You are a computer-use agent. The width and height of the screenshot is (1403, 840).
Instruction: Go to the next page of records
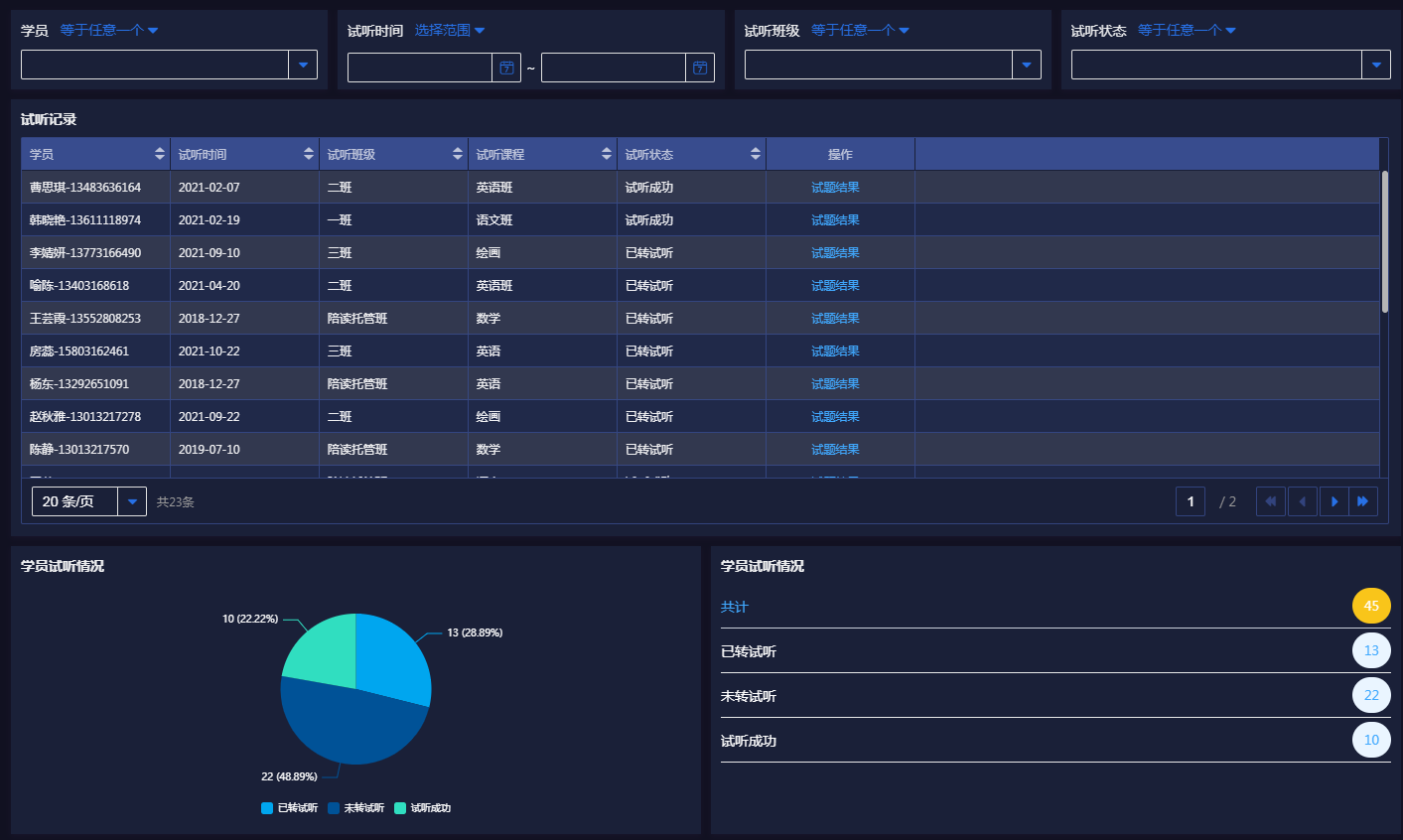(x=1333, y=501)
